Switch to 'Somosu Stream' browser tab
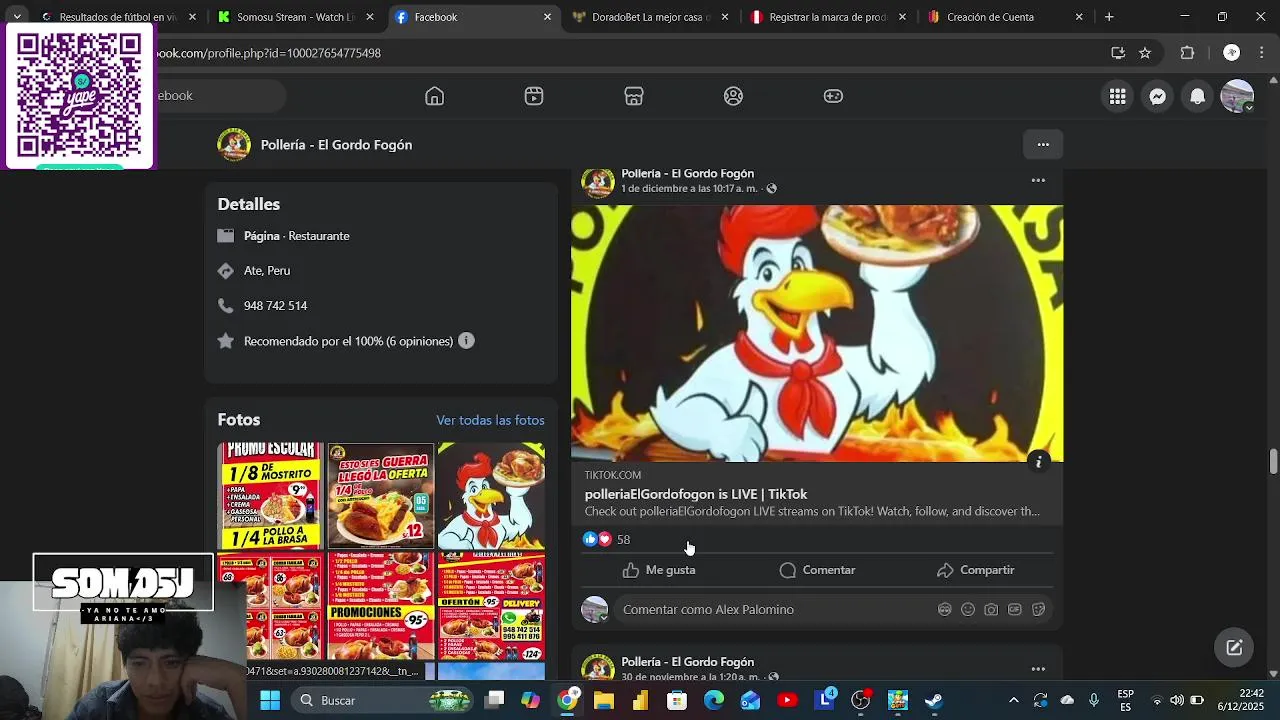1280x720 pixels. (296, 17)
